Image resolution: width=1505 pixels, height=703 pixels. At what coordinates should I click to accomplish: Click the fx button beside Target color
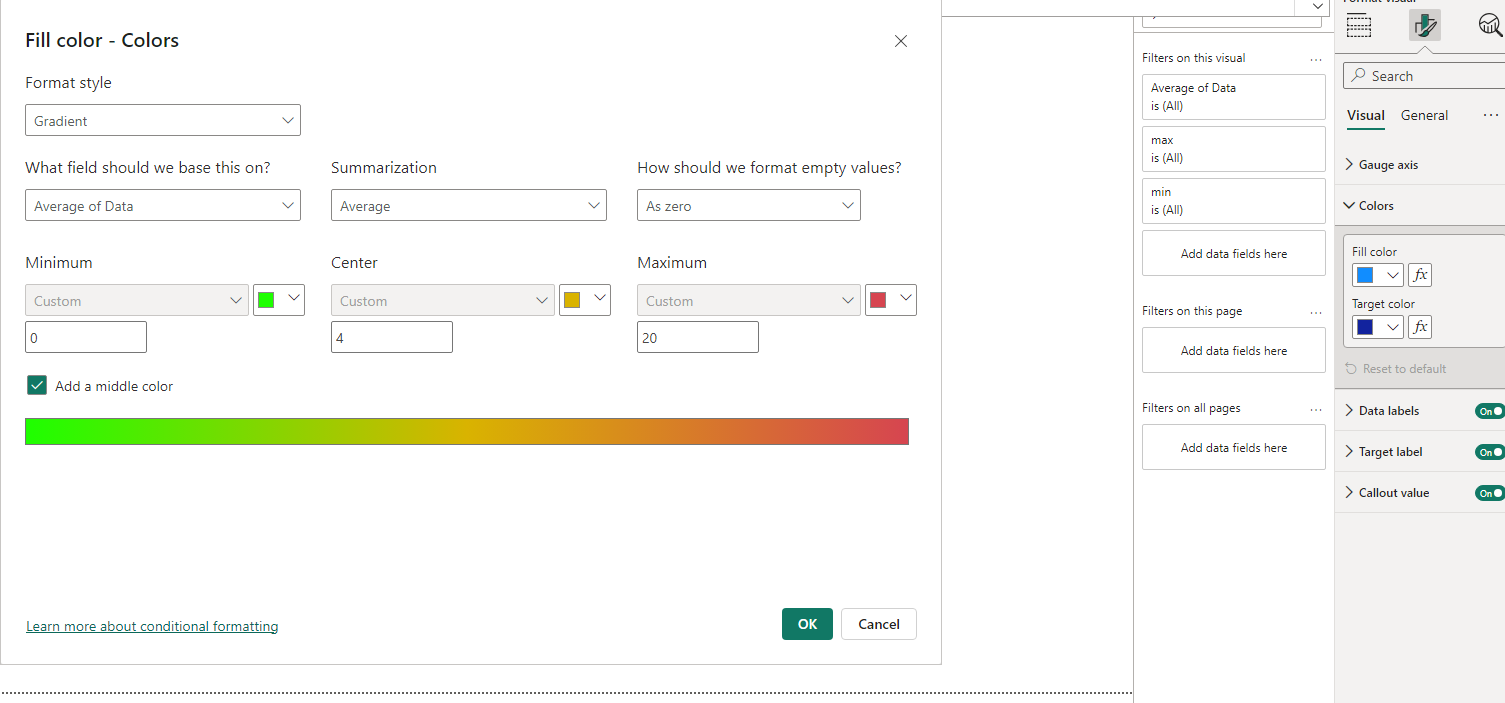[x=1420, y=327]
